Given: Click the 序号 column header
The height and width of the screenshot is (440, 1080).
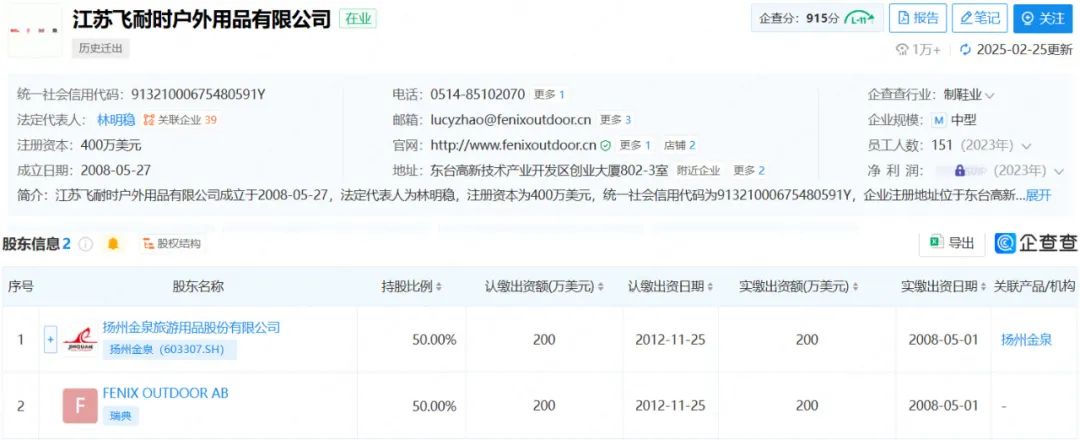Looking at the screenshot, I should coord(21,286).
